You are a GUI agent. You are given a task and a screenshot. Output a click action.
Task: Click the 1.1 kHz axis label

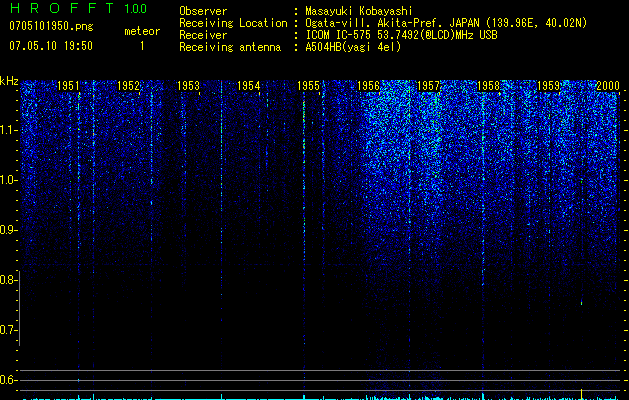(x=8, y=130)
